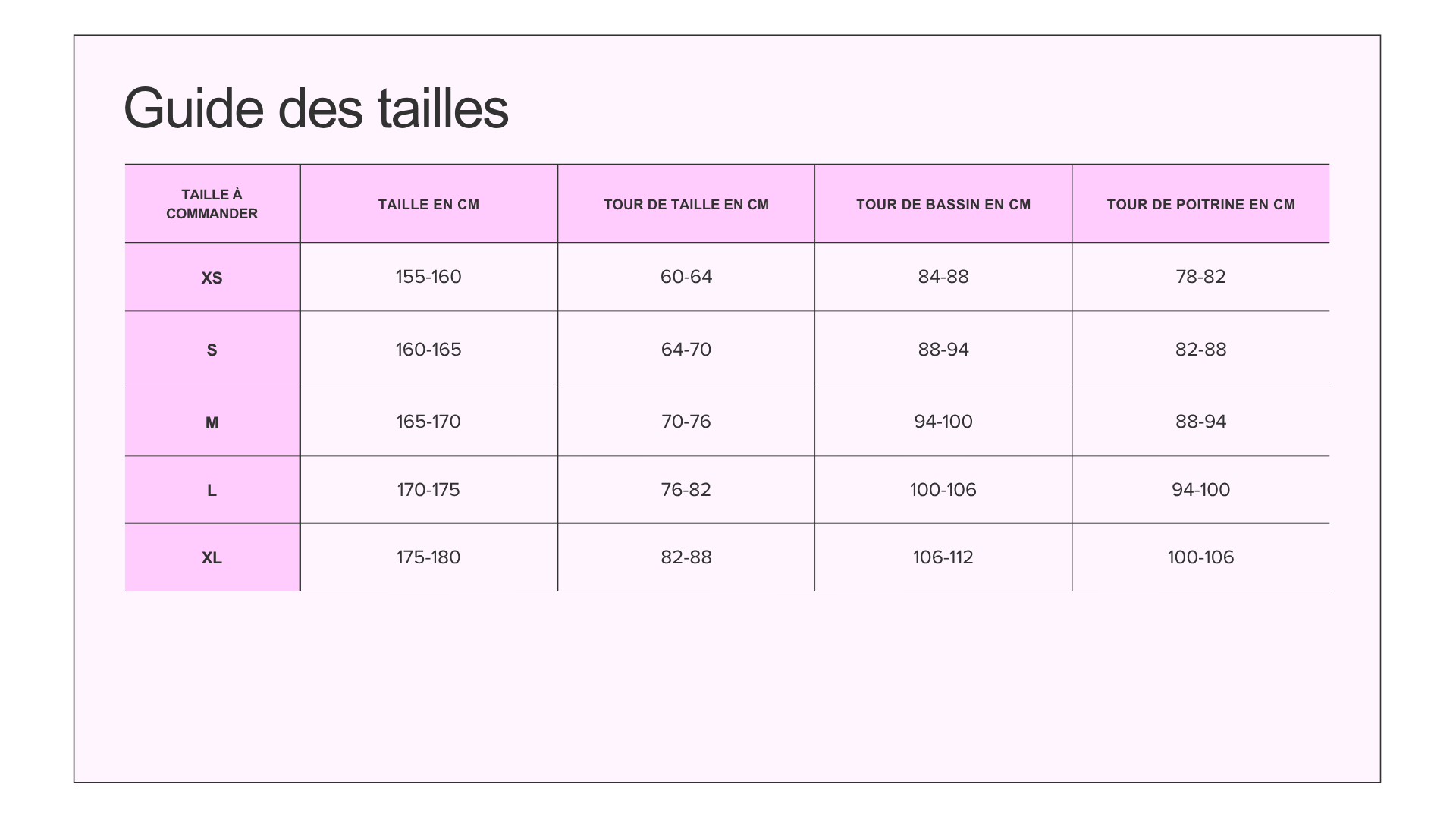Select the L size row label
The image size is (1456, 819).
click(x=212, y=490)
